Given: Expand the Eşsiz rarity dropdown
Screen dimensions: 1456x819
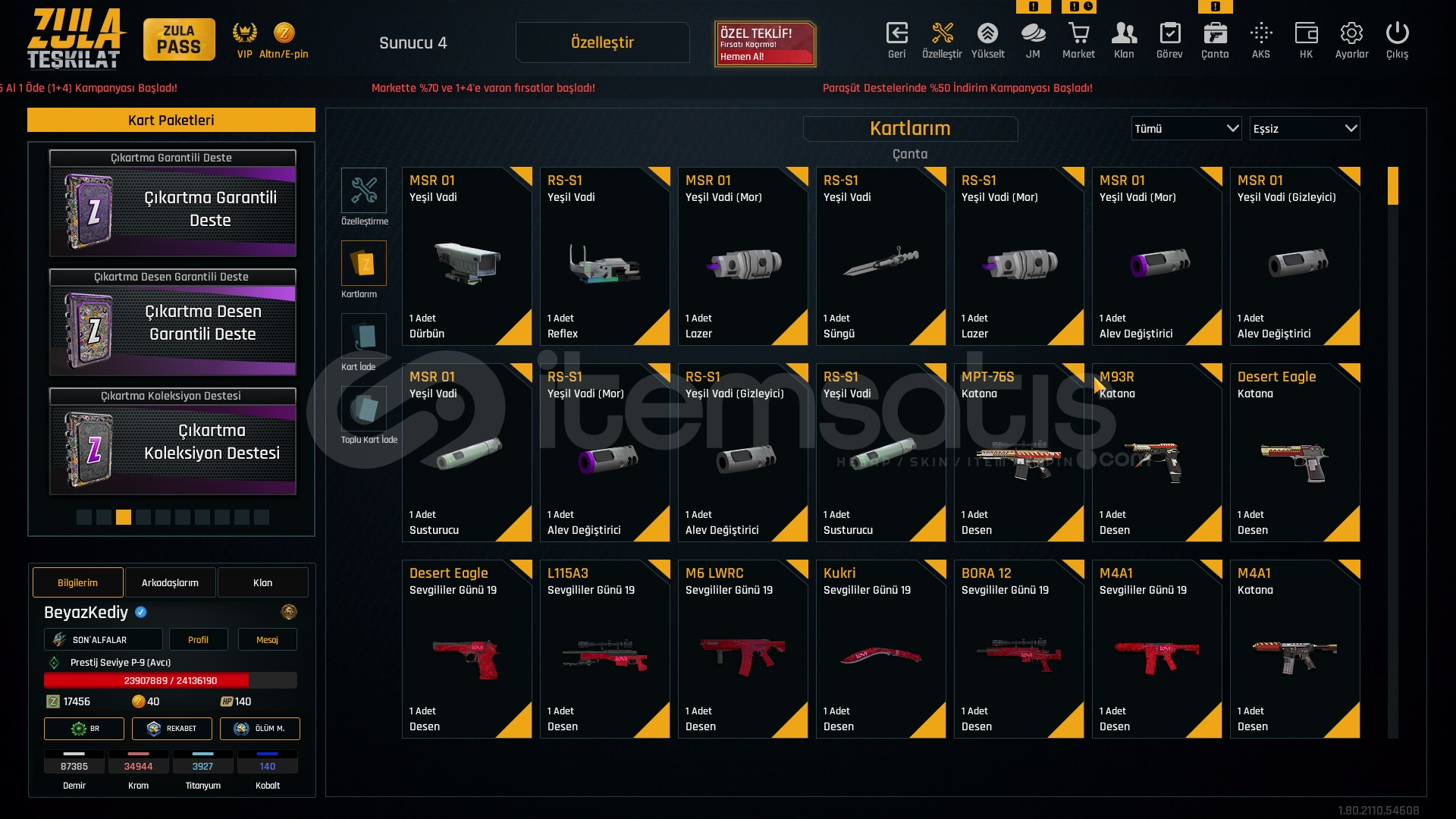Looking at the screenshot, I should pyautogui.click(x=1304, y=129).
